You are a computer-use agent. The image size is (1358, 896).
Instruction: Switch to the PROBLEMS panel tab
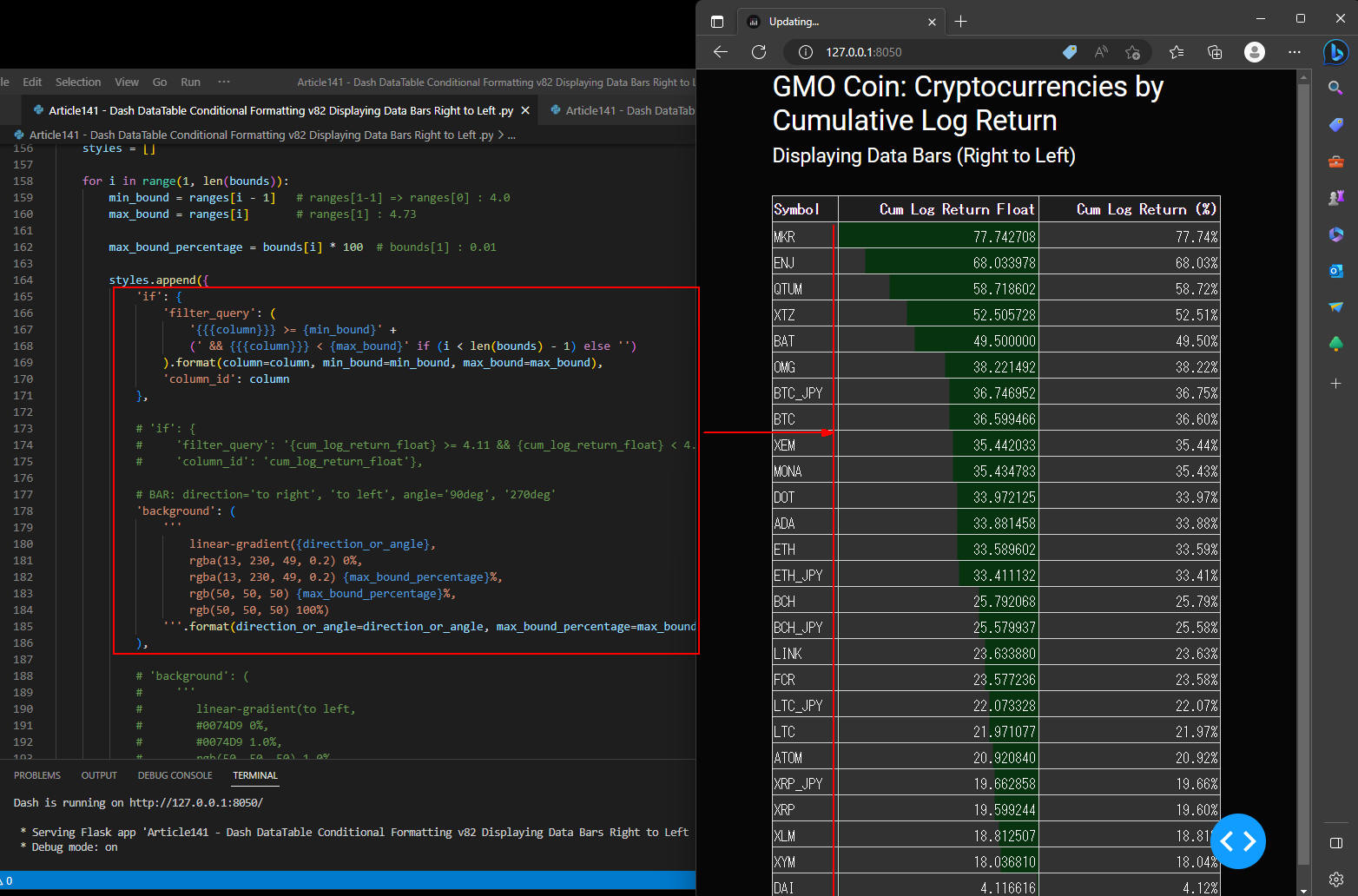coord(37,775)
